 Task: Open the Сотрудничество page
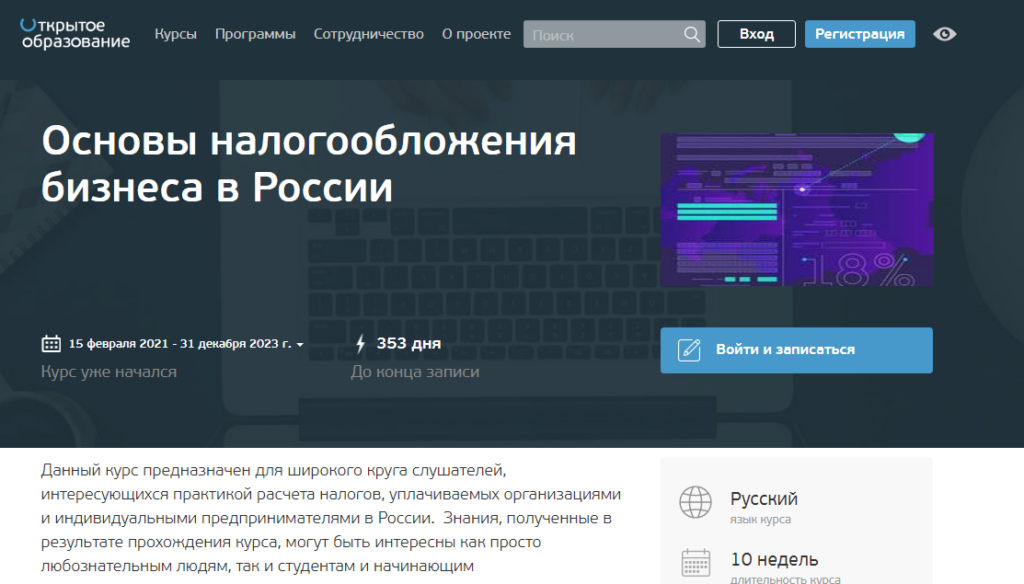click(x=369, y=34)
